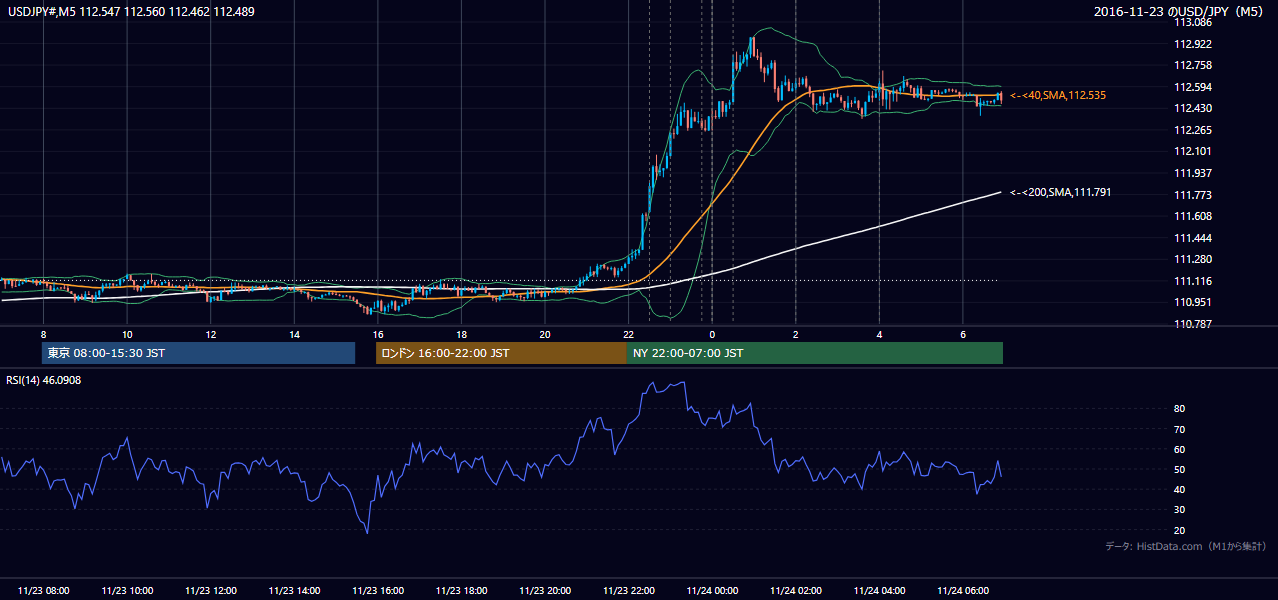Click the RSI(14) 46.0908 indicator label

tap(44, 380)
